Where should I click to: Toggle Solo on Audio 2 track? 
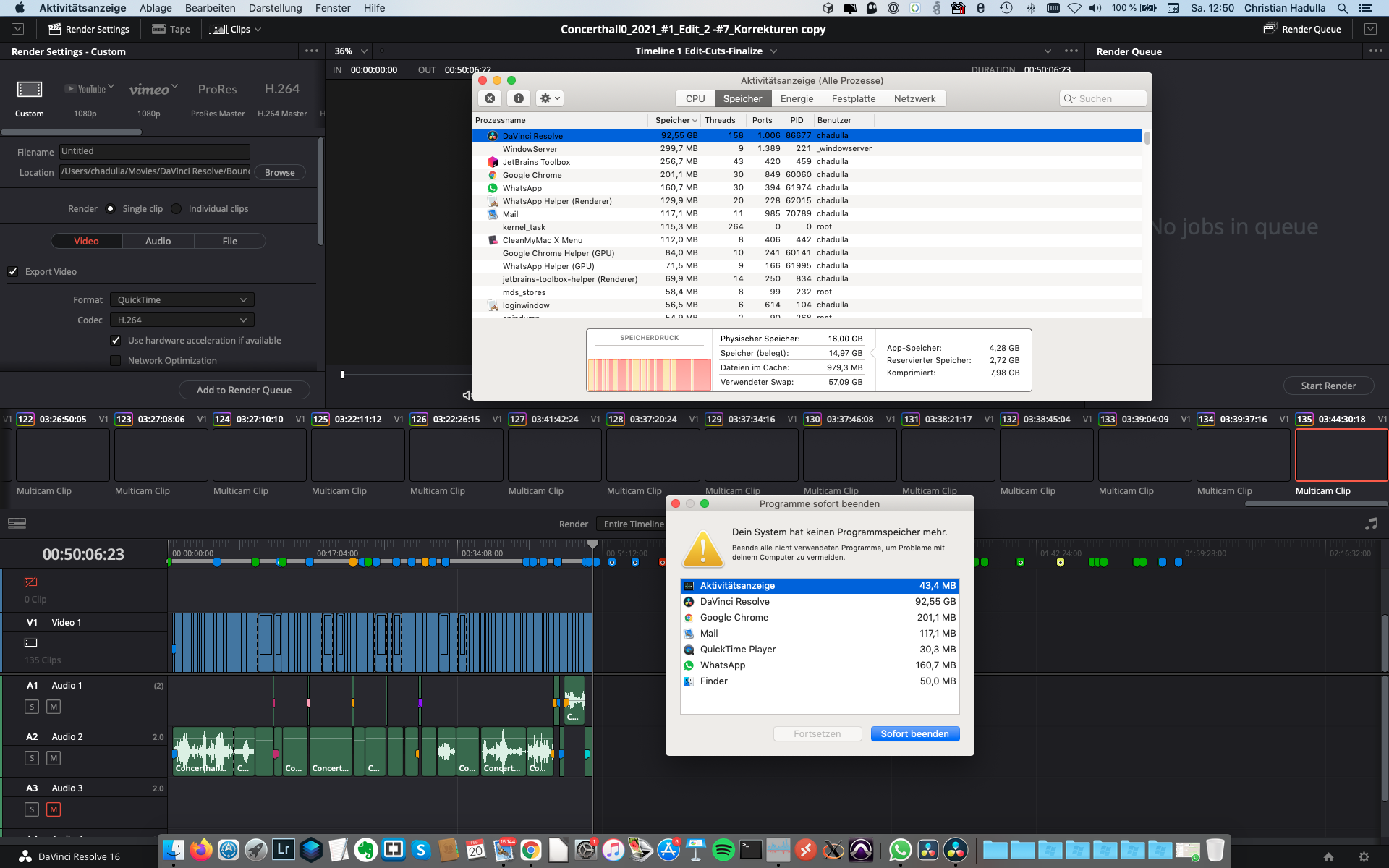coord(32,758)
